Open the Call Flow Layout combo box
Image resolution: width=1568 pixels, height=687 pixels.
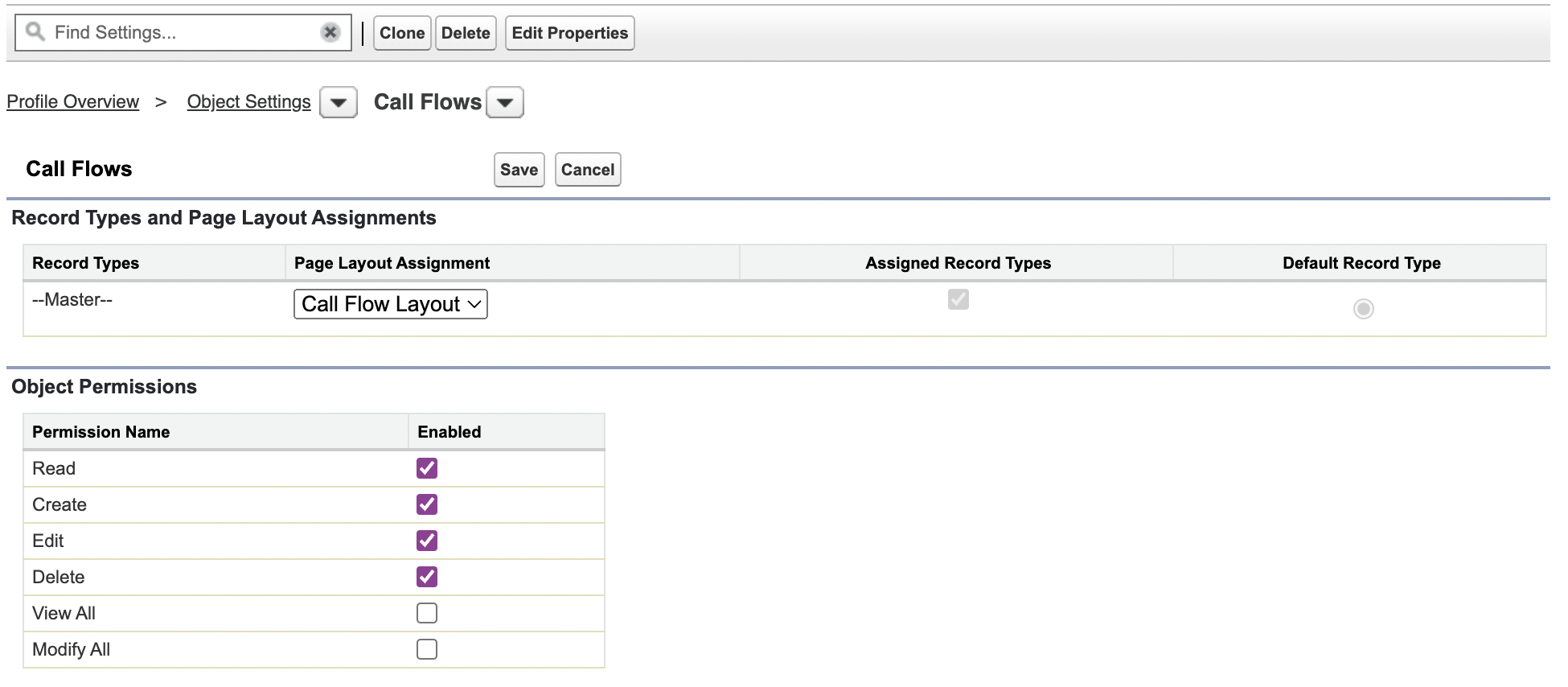point(391,304)
